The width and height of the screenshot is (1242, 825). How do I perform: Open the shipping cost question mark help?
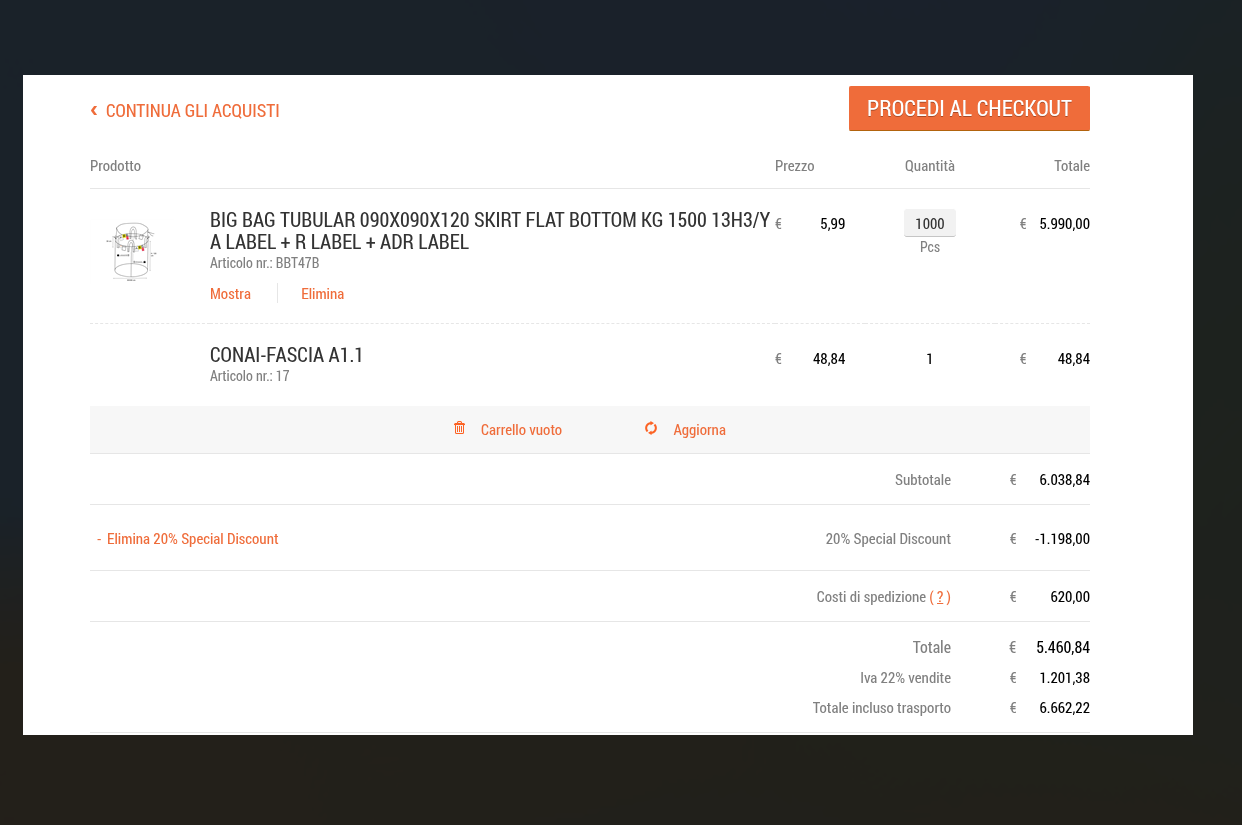(x=940, y=597)
